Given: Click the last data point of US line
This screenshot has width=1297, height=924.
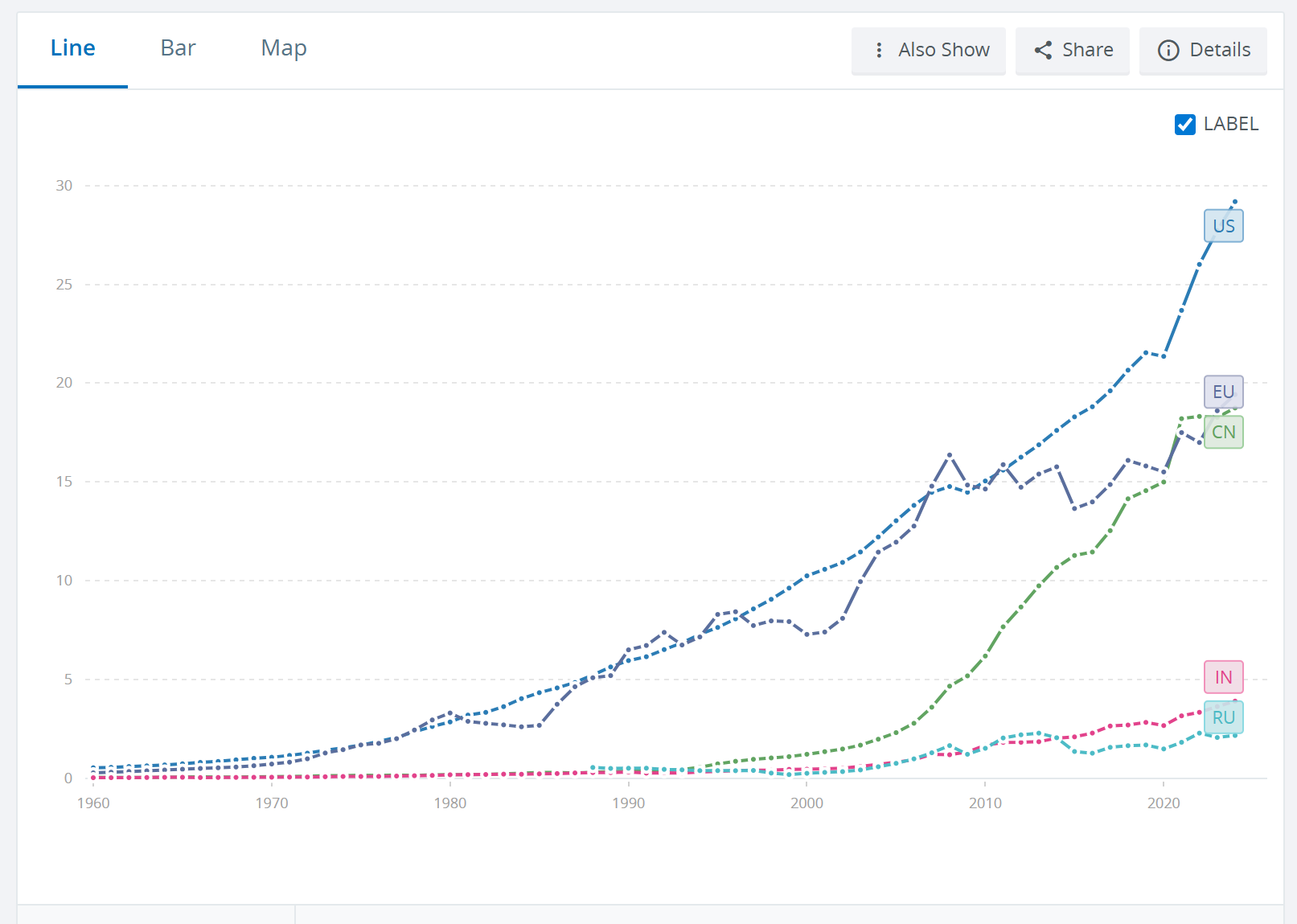Looking at the screenshot, I should 1235,201.
